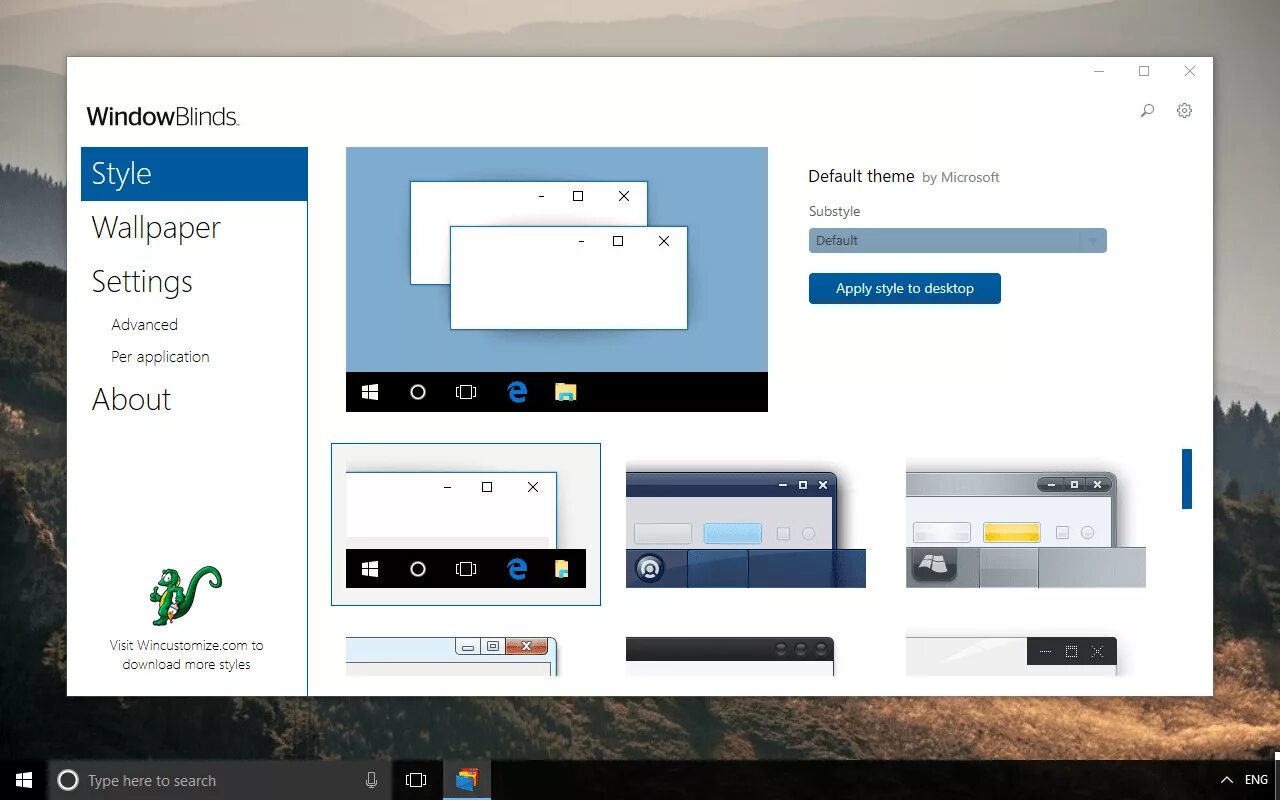Choose the silver style with yellow button thumbnail
The height and width of the screenshot is (800, 1280).
(x=1026, y=524)
